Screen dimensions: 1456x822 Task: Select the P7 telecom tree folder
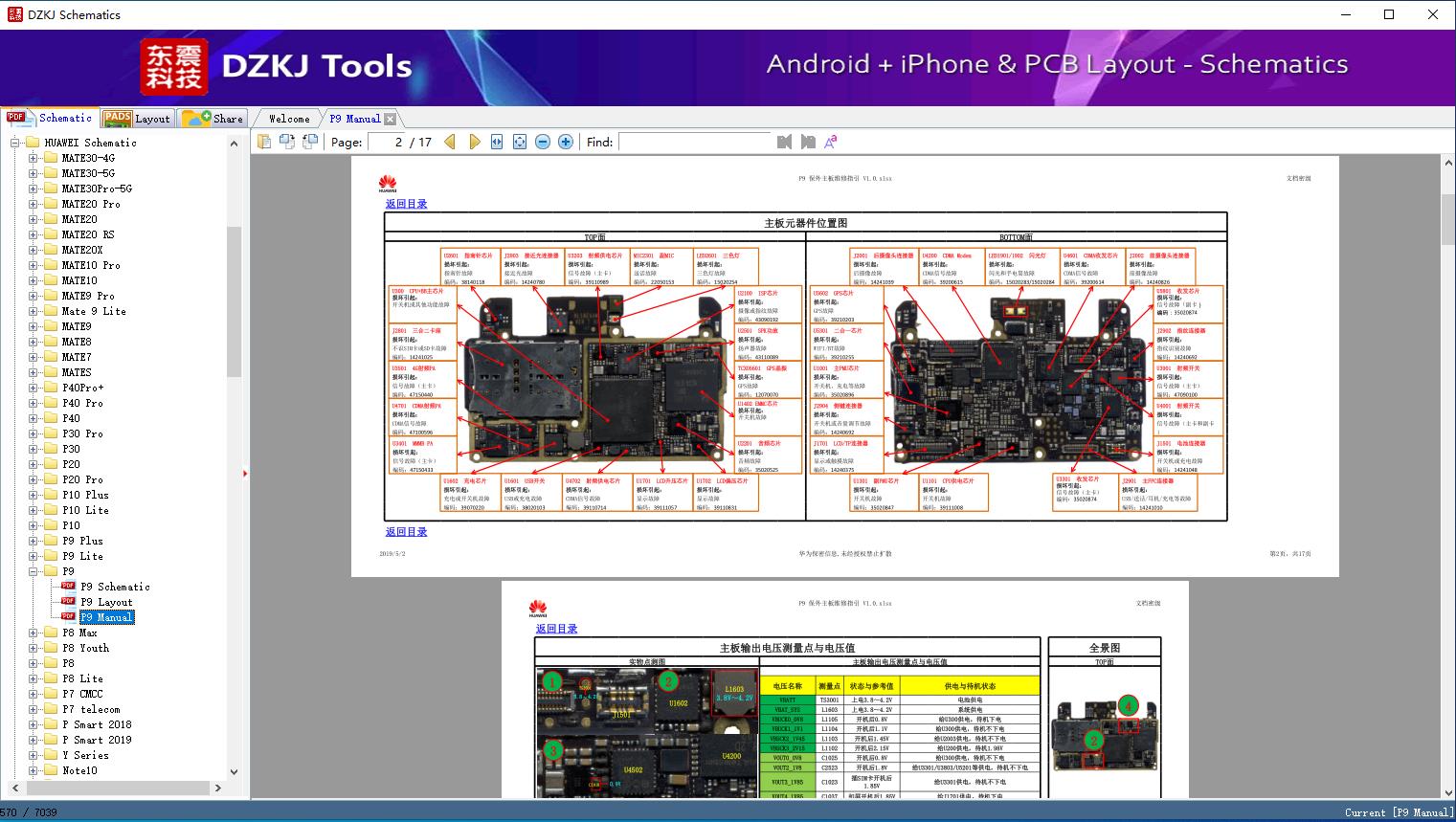point(91,709)
